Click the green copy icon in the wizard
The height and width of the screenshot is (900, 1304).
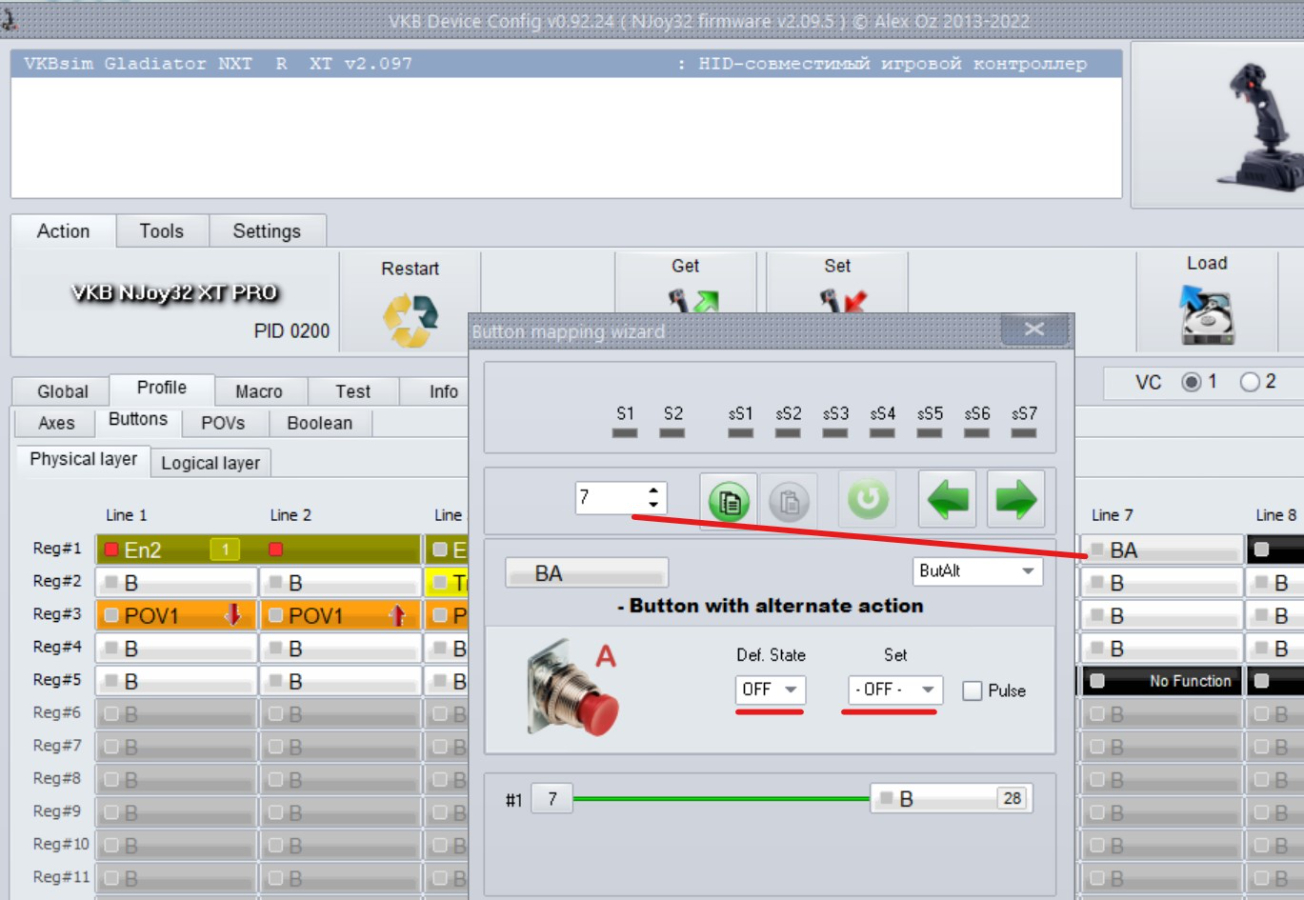(729, 501)
